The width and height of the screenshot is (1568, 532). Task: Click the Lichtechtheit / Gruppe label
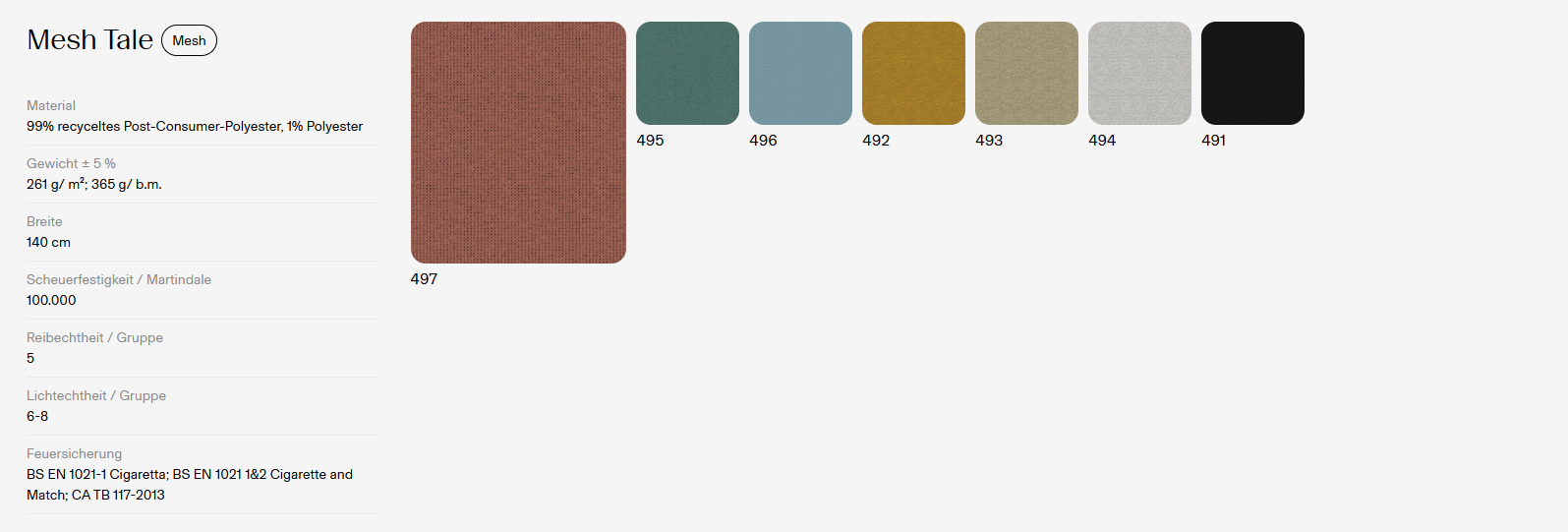(x=96, y=395)
